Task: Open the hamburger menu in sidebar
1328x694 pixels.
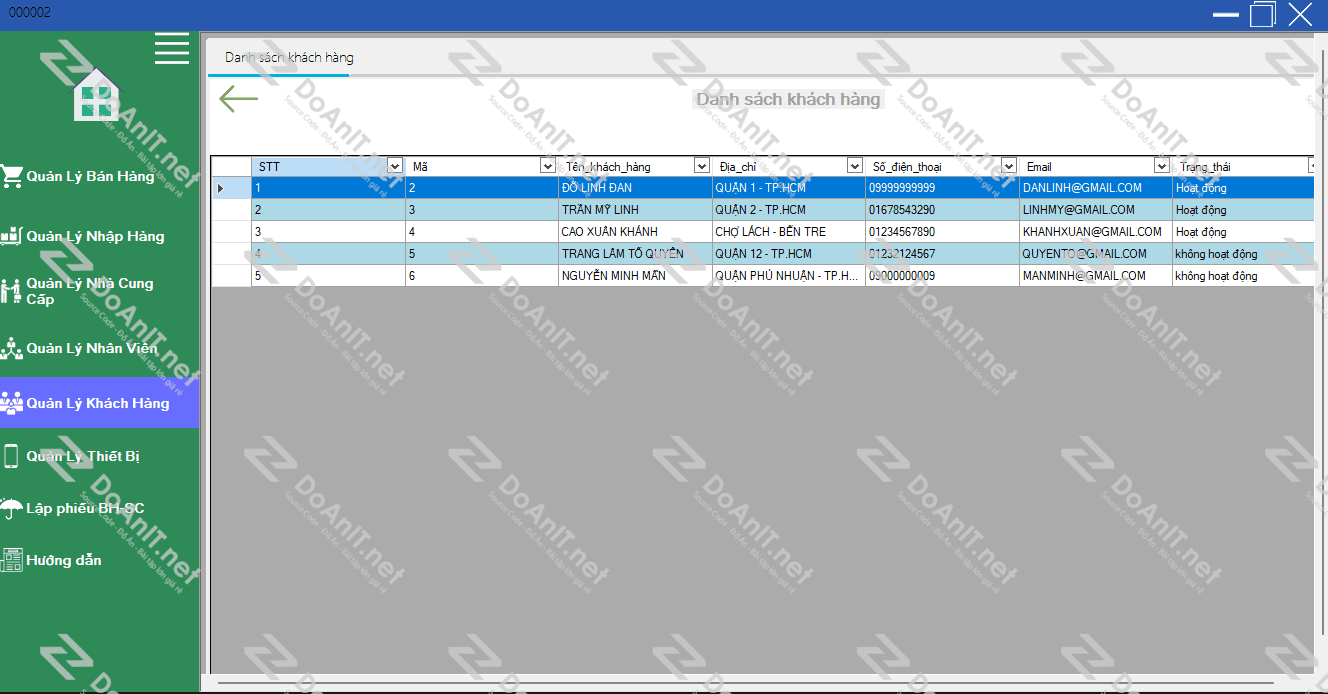Action: tap(172, 48)
